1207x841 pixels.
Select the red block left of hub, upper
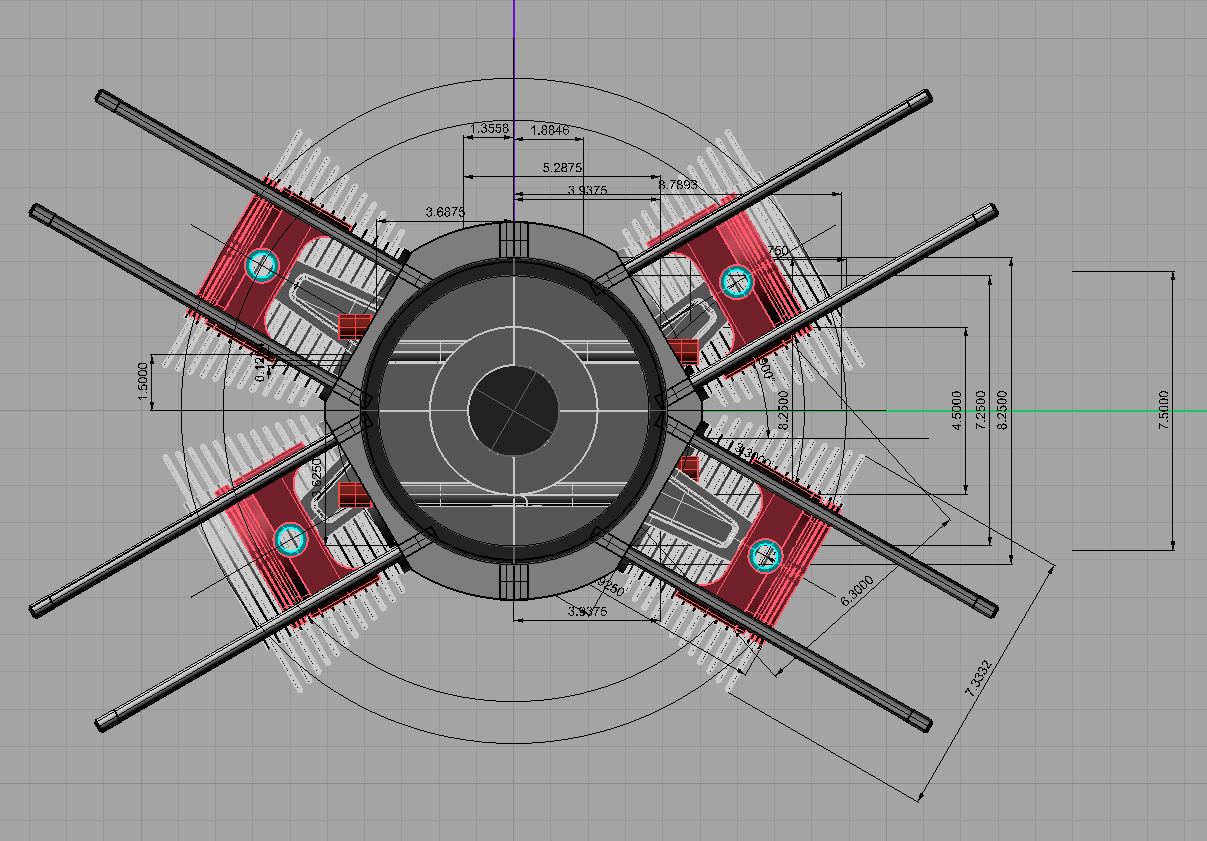point(354,325)
